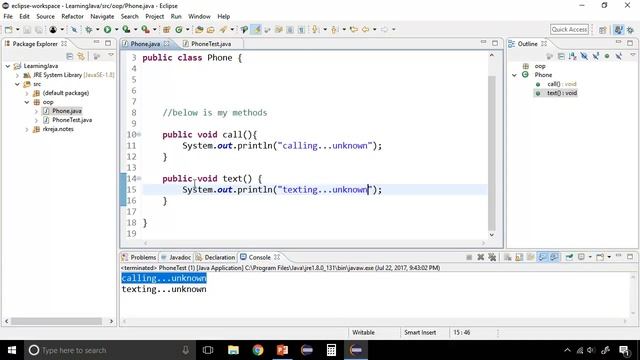Screen dimensions: 640x360
Task: Expand the (default package) node
Action: (x=27, y=93)
